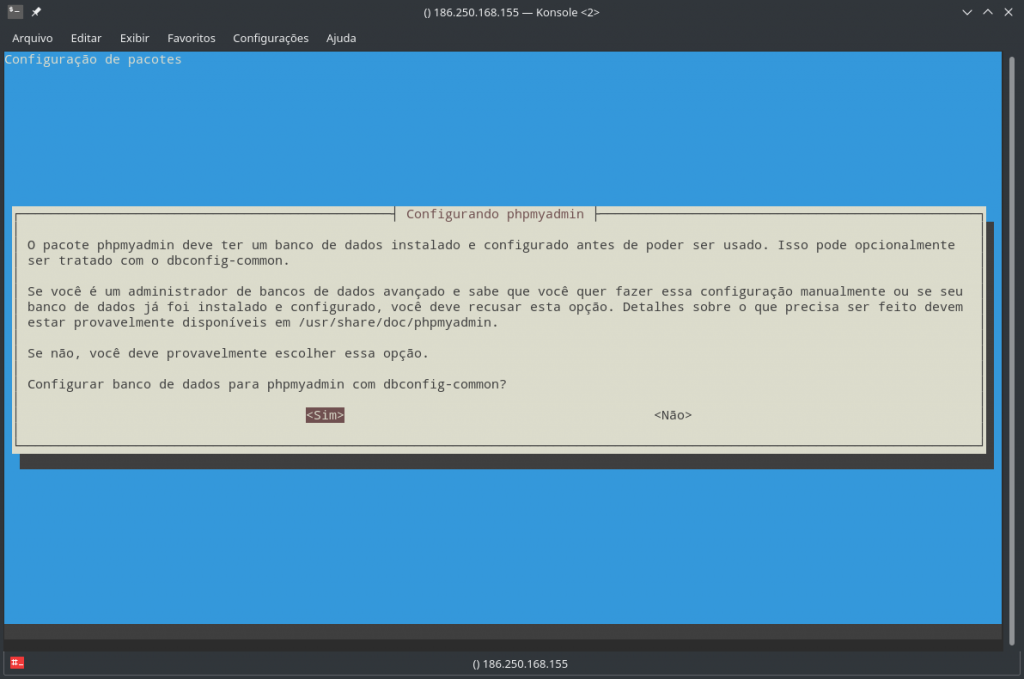1024x679 pixels.
Task: Click the Configuração de pacotes header text
Action: tap(92, 59)
